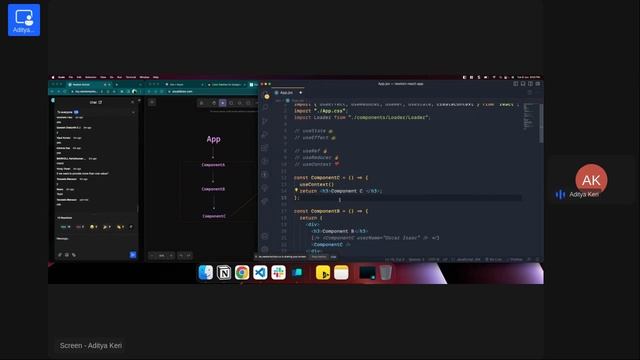
Task: Open the yellow play-icon app in the Dock
Action: (x=323, y=273)
